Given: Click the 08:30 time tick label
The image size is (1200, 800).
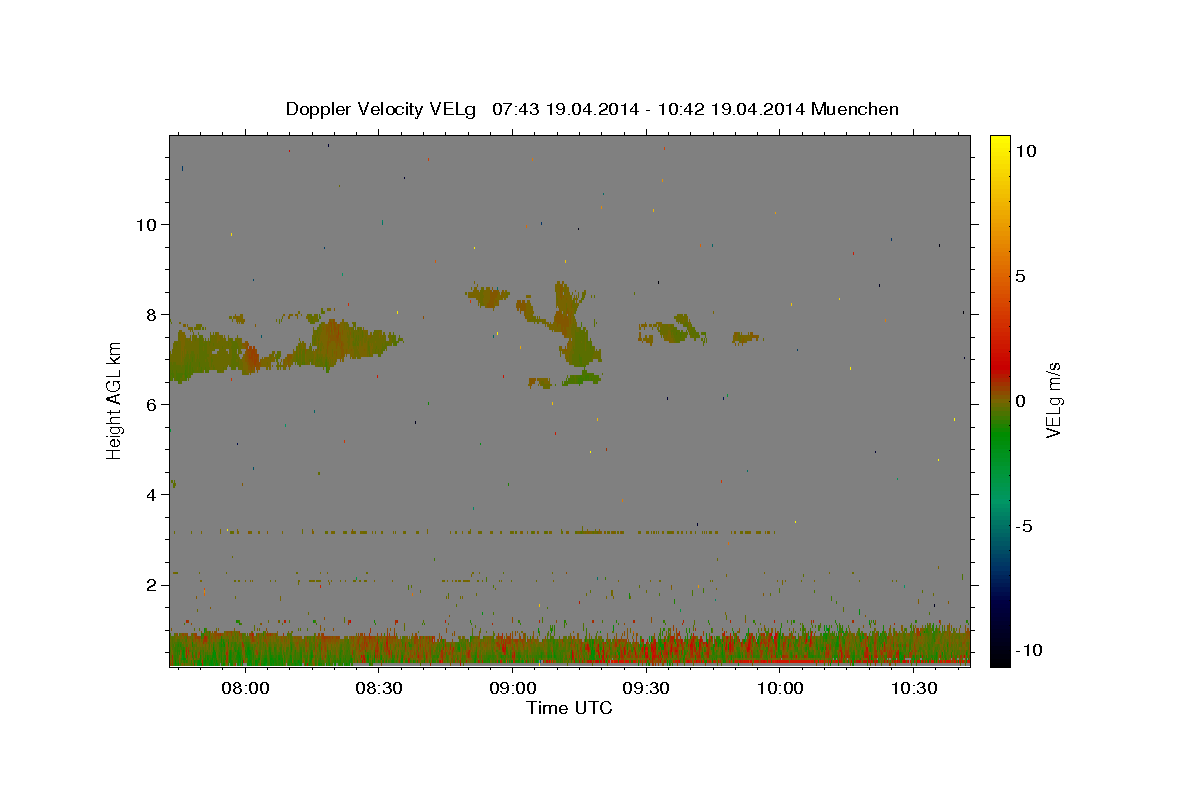Looking at the screenshot, I should [x=379, y=688].
